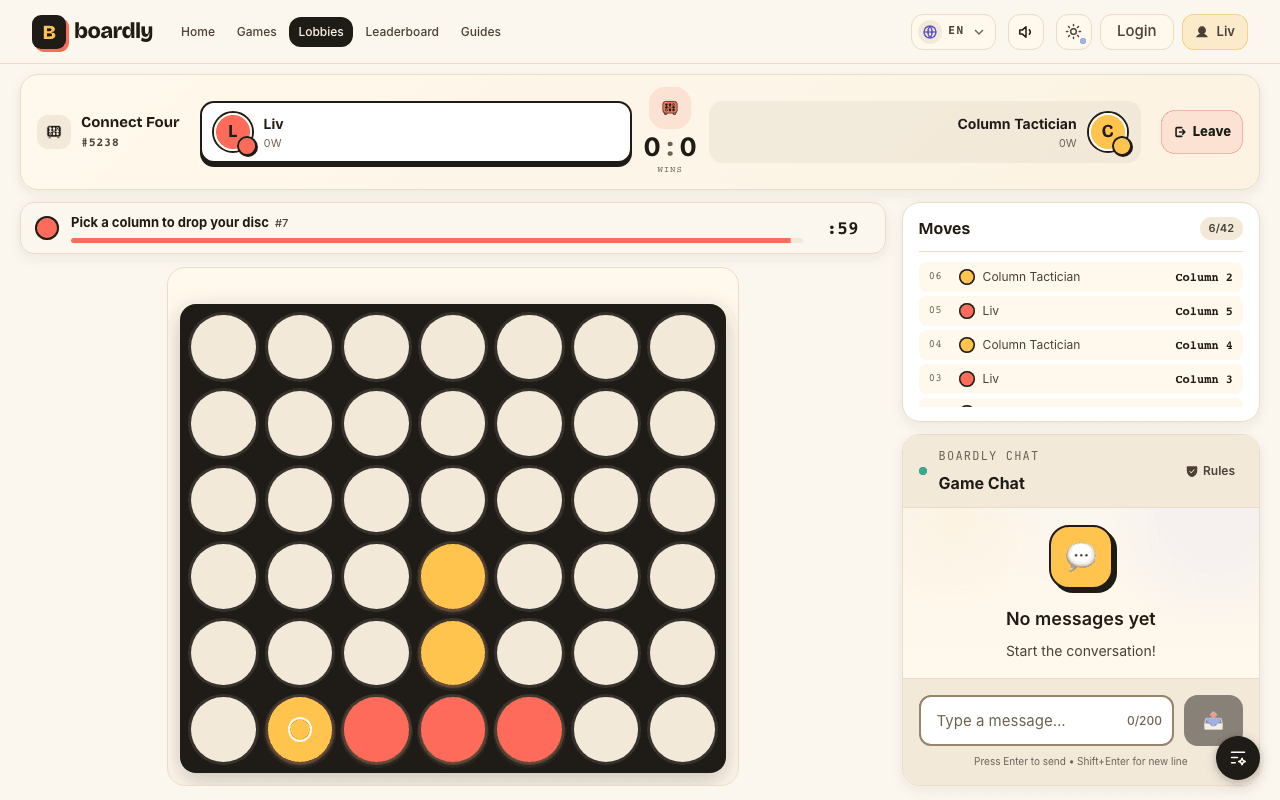Viewport: 1280px width, 800px height.
Task: Open the Games nav item
Action: click(257, 32)
